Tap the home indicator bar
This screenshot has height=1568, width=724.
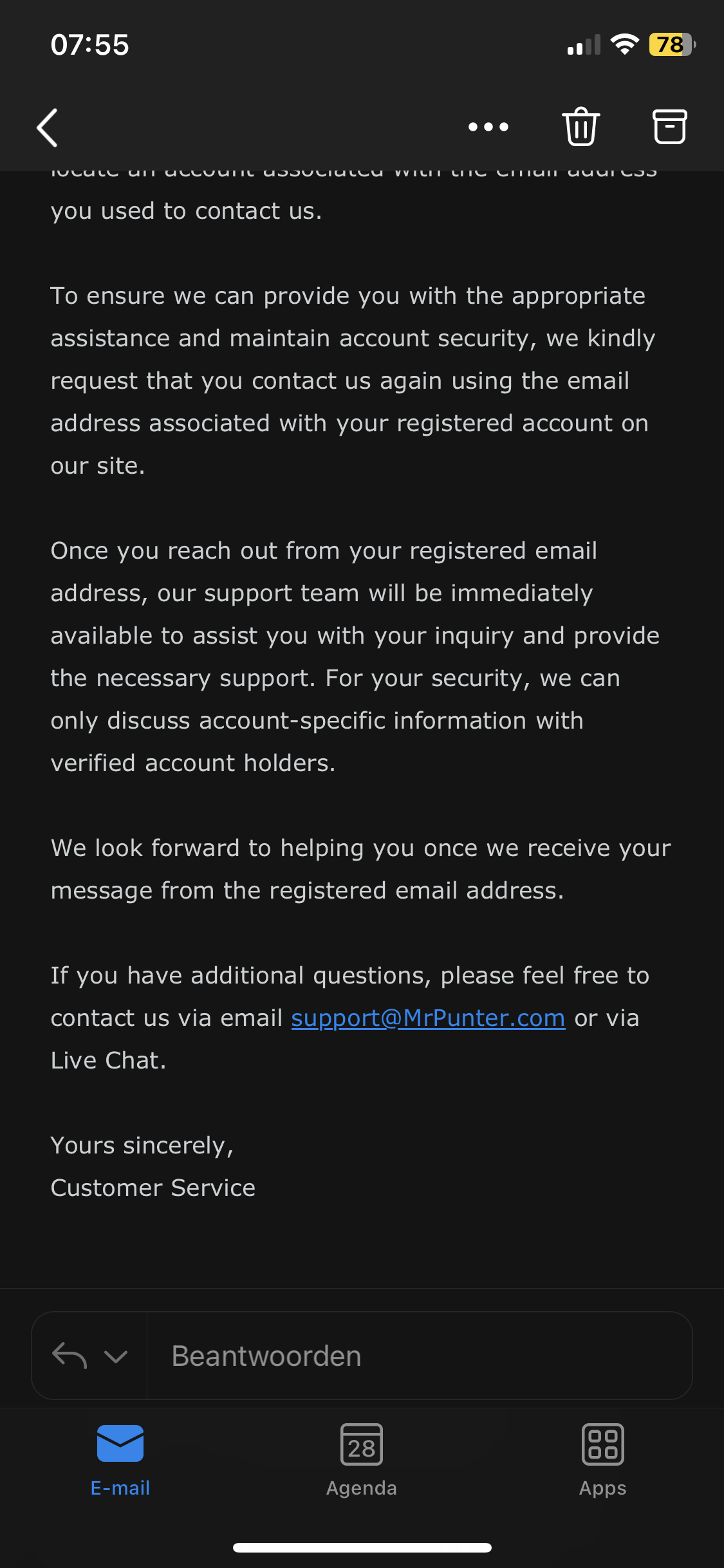click(x=362, y=1547)
